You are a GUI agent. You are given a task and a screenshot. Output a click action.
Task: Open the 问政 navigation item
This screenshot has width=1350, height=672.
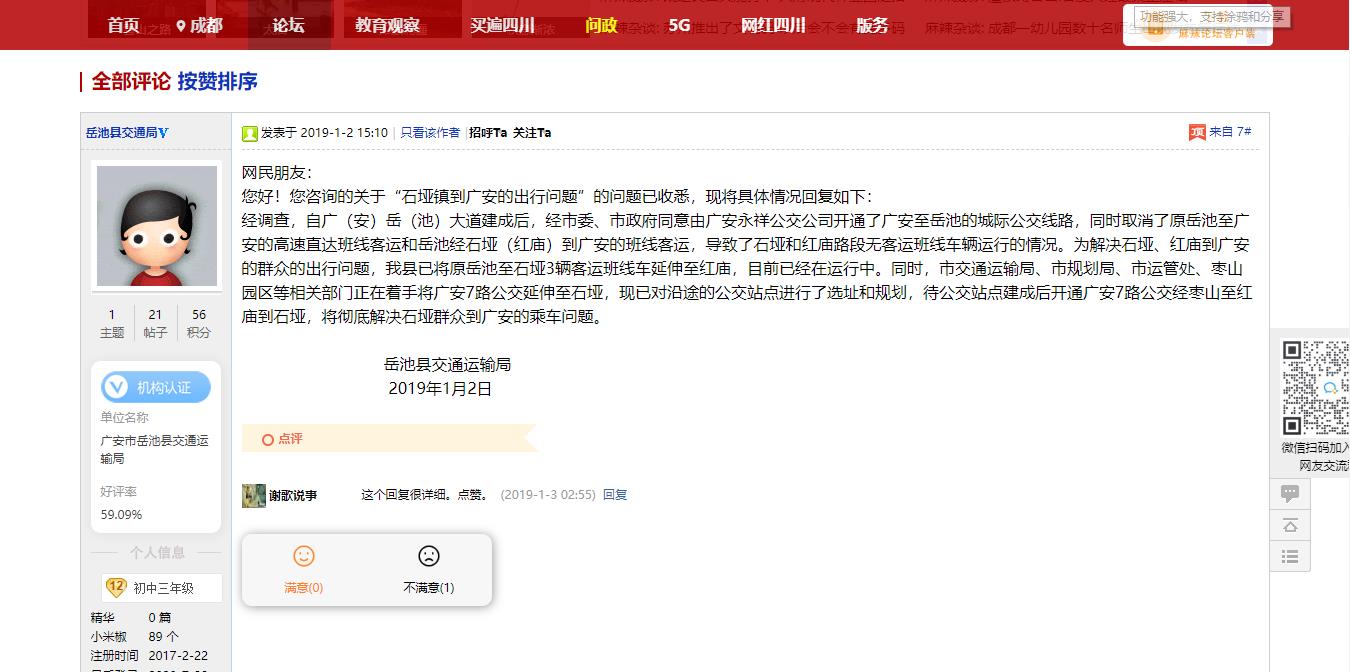tap(601, 25)
